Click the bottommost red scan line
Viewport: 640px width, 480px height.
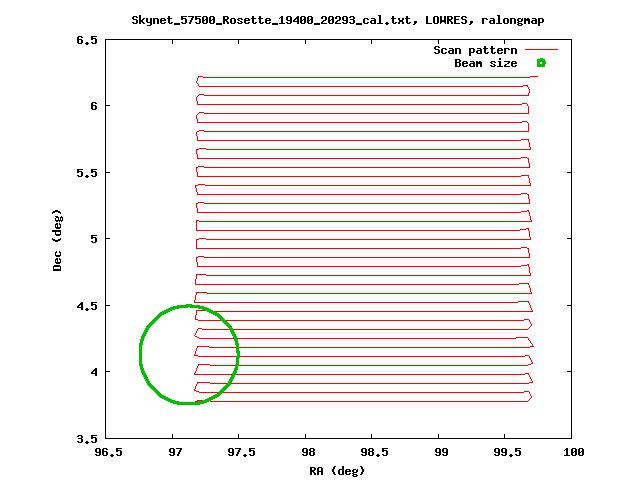(x=363, y=402)
